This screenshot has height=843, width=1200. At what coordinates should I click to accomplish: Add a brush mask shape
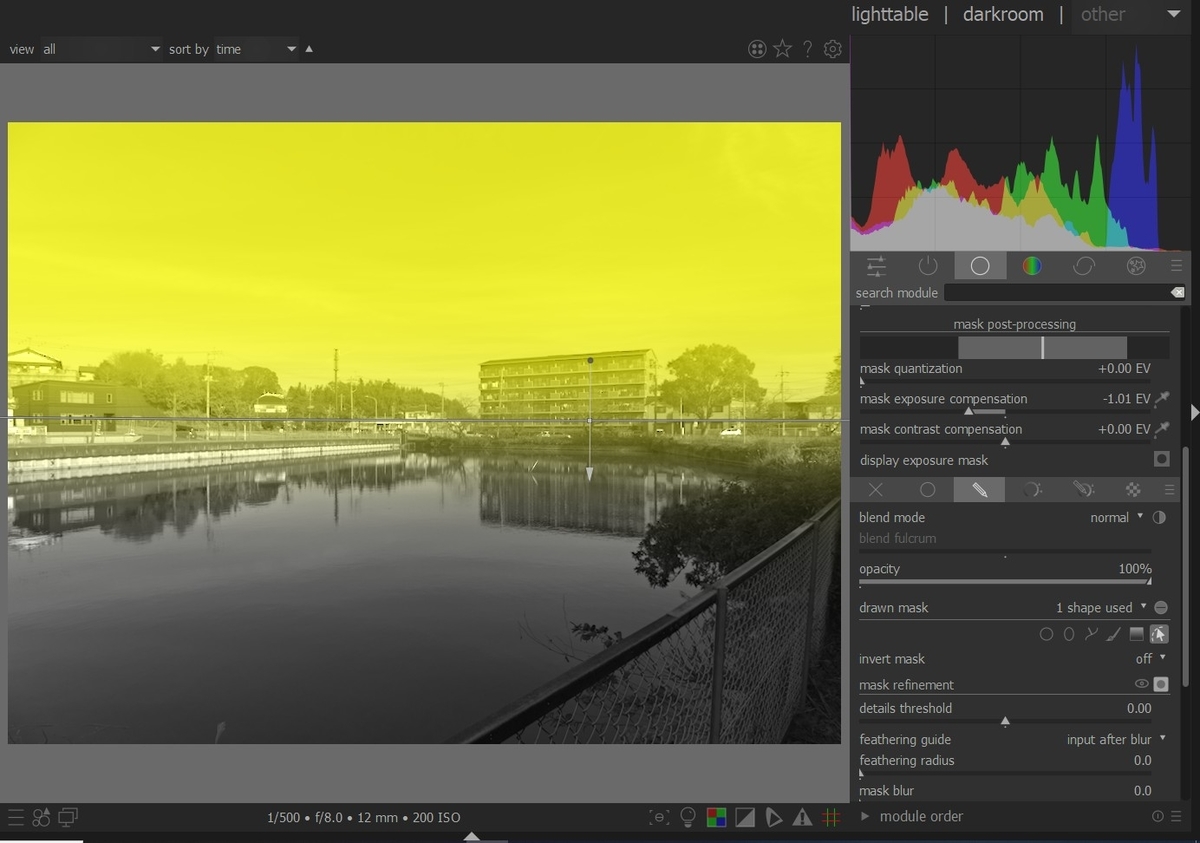coord(1114,634)
